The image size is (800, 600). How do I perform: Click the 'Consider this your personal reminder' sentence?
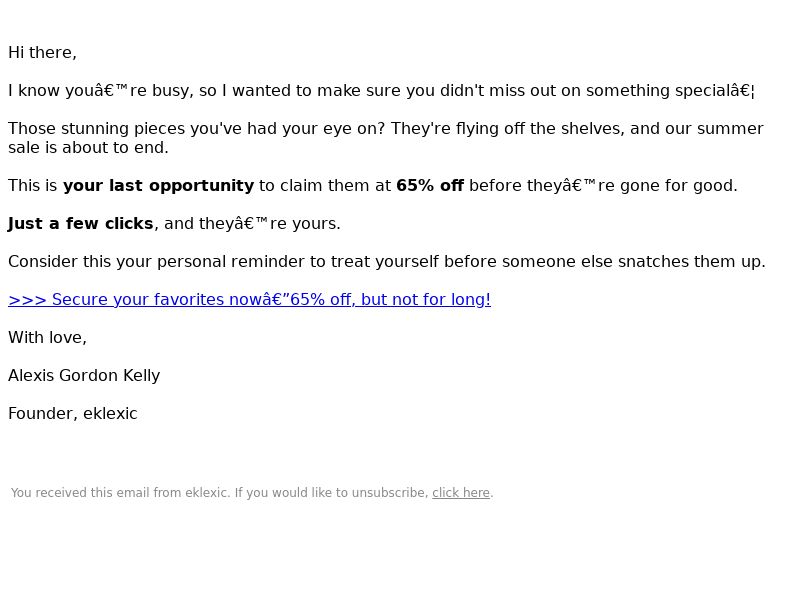tap(387, 262)
